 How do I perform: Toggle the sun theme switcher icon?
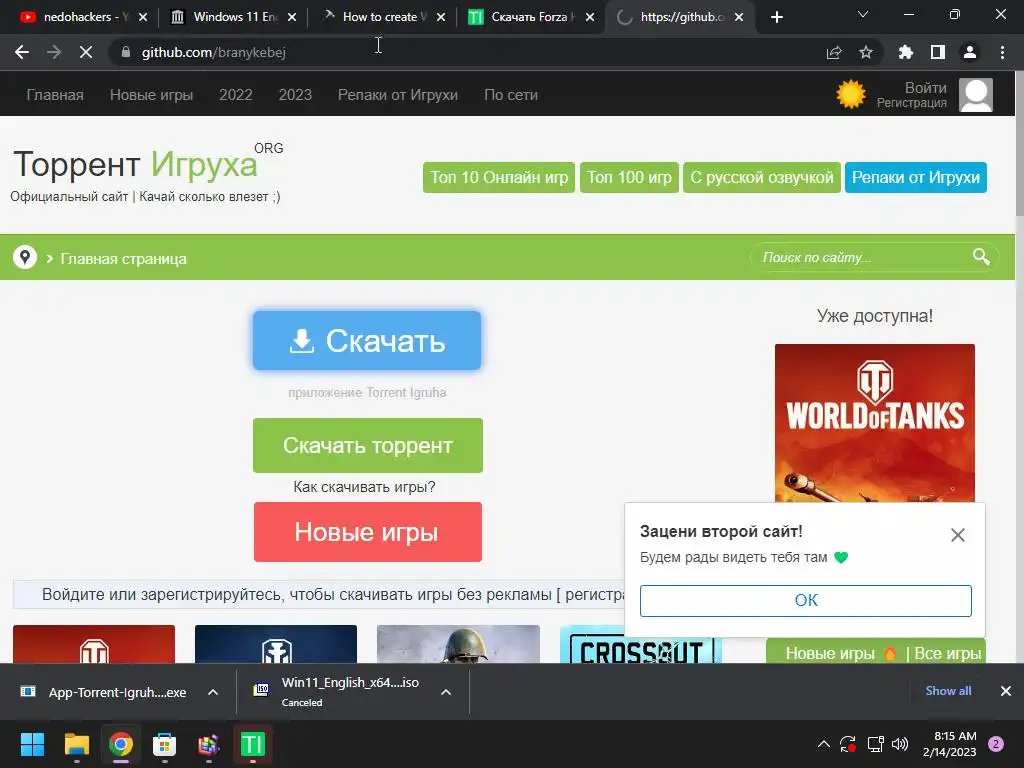[851, 95]
